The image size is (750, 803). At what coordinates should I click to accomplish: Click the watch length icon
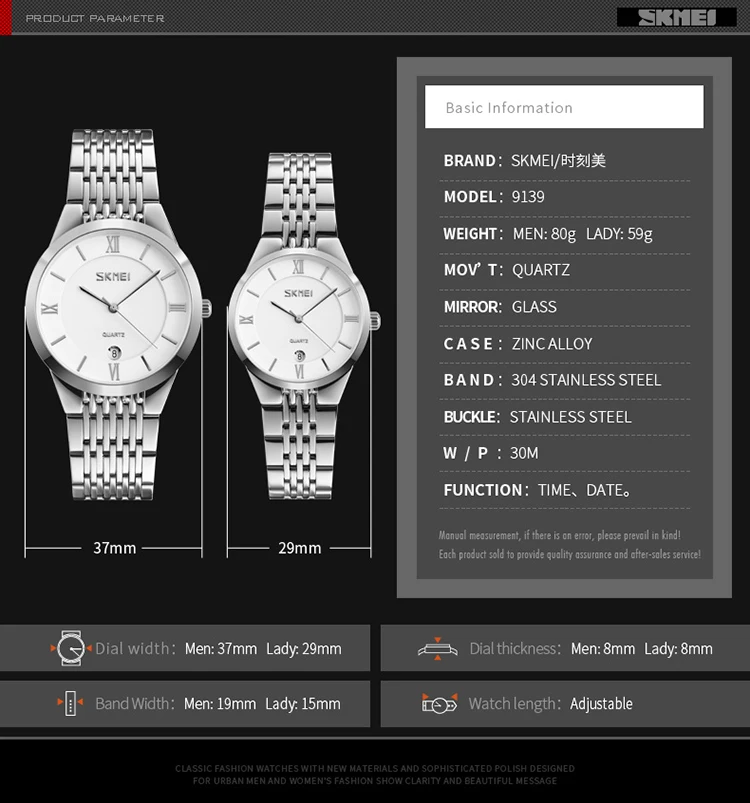click(439, 704)
